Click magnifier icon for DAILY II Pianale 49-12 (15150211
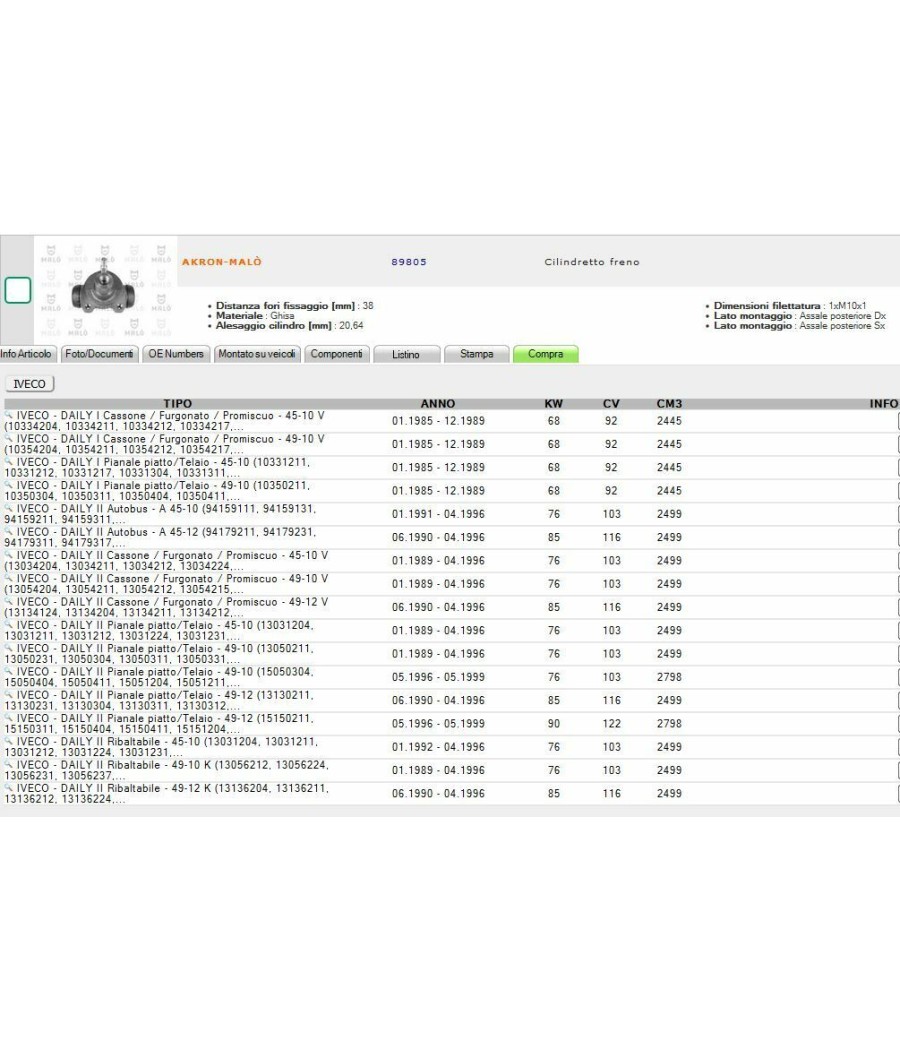Viewport: 900px width, 1050px height. 9,718
